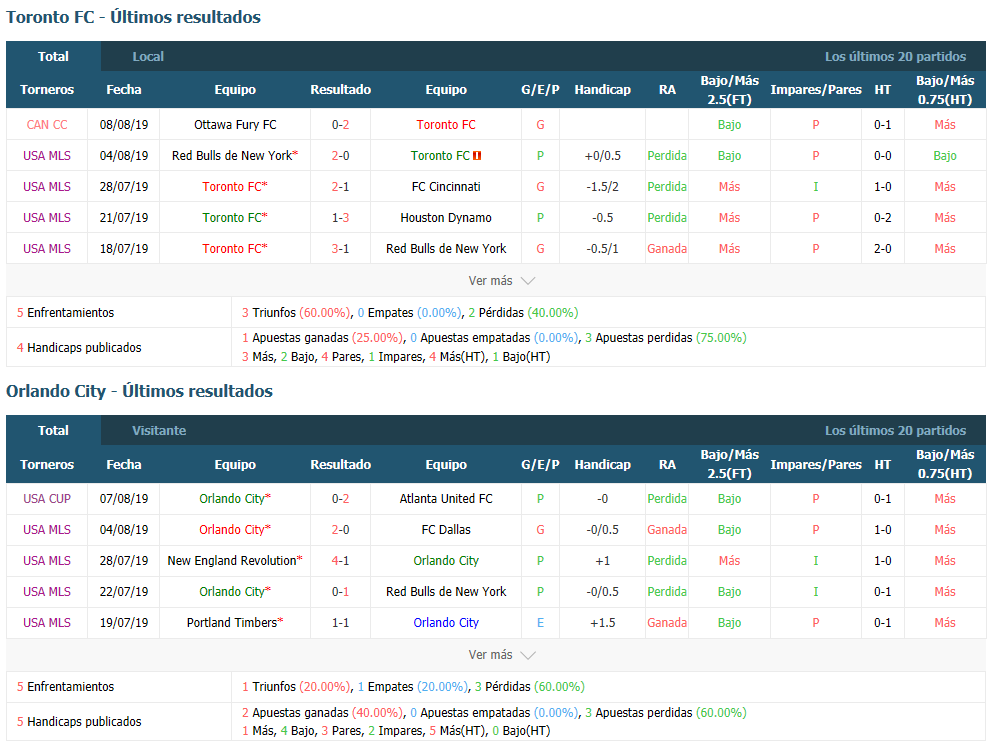The height and width of the screenshot is (749, 996).
Task: Click Orlando City in the FC Dallas row
Action: tap(232, 530)
